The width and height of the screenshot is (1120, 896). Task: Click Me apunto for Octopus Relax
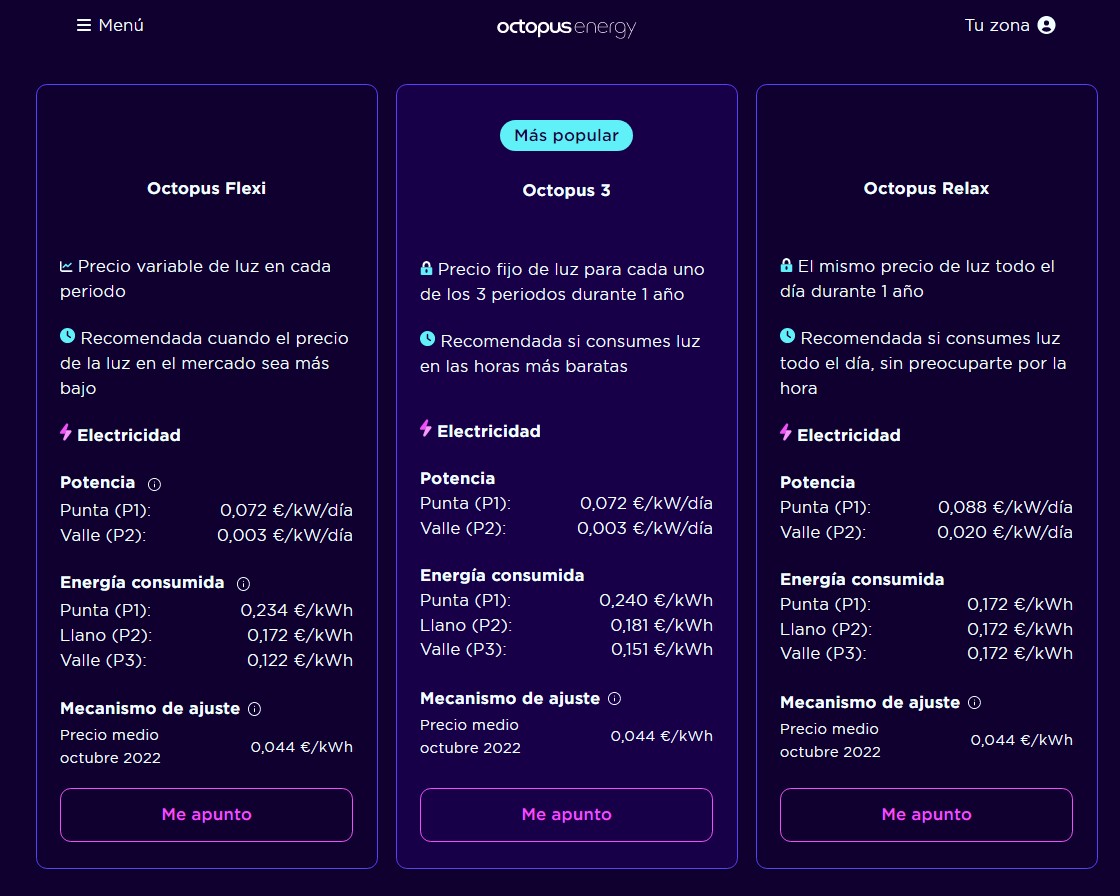(x=926, y=815)
